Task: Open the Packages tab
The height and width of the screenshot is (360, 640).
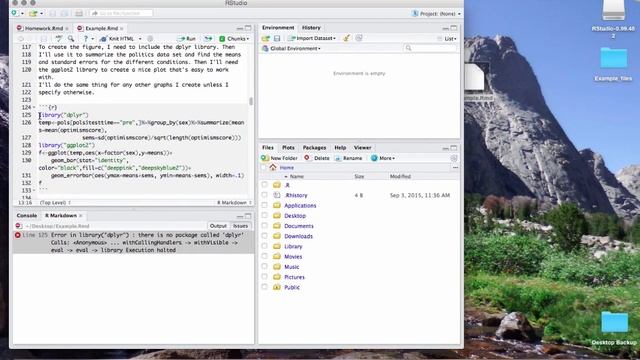Action: [314, 148]
